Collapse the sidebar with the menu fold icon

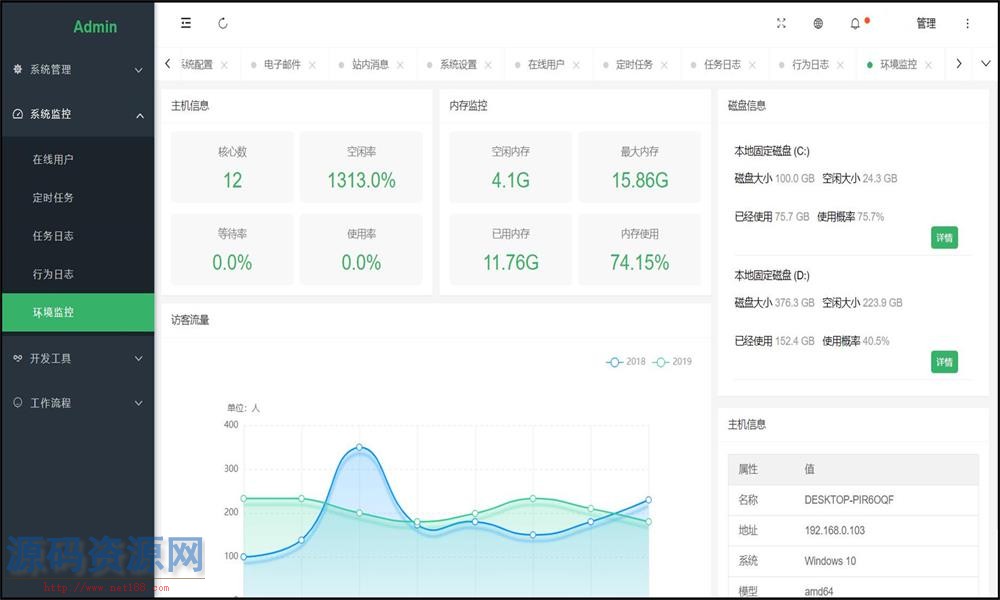186,24
